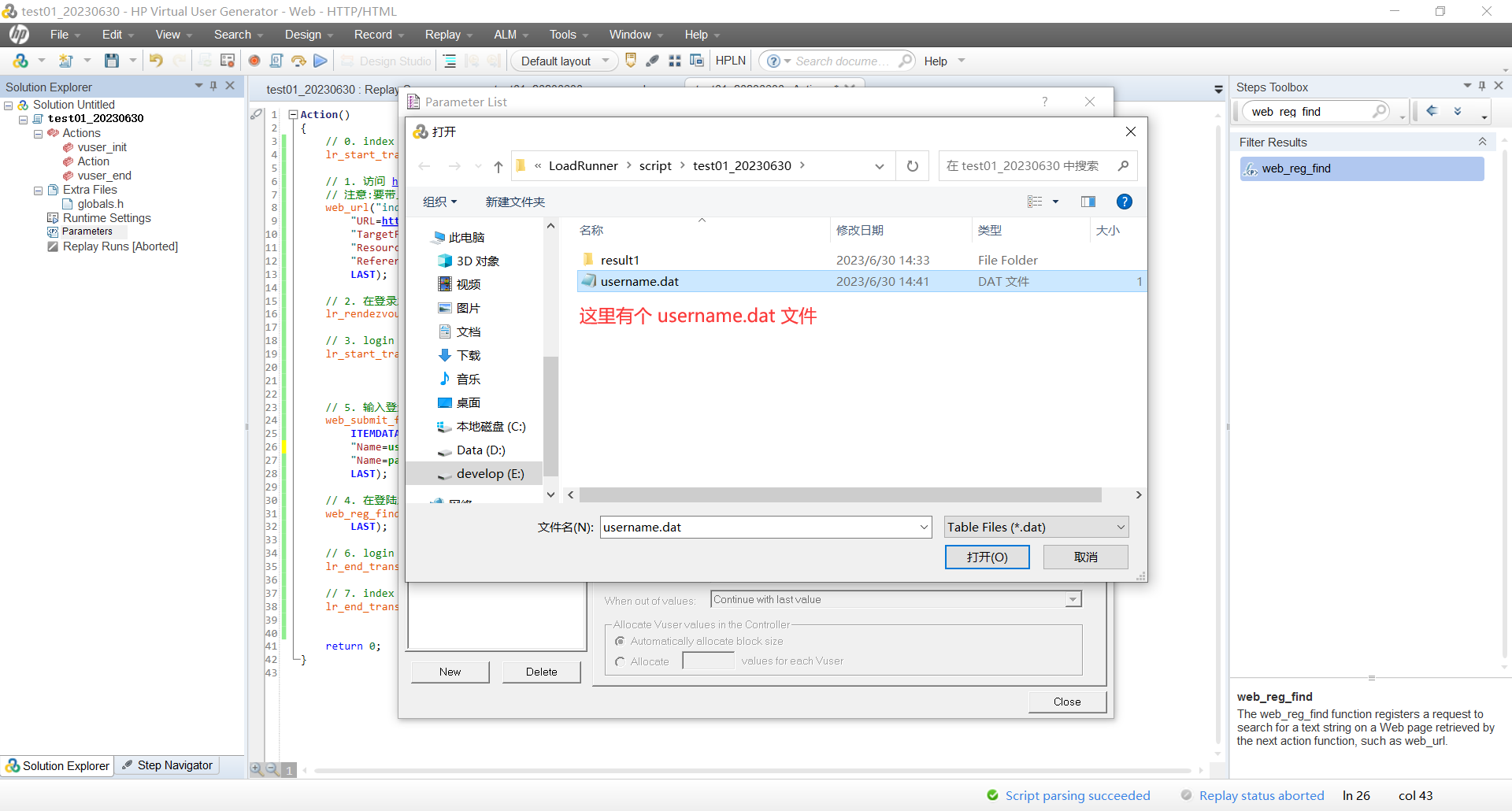This screenshot has width=1512, height=811.
Task: Select Automatically allocate block size radio
Action: click(x=620, y=641)
